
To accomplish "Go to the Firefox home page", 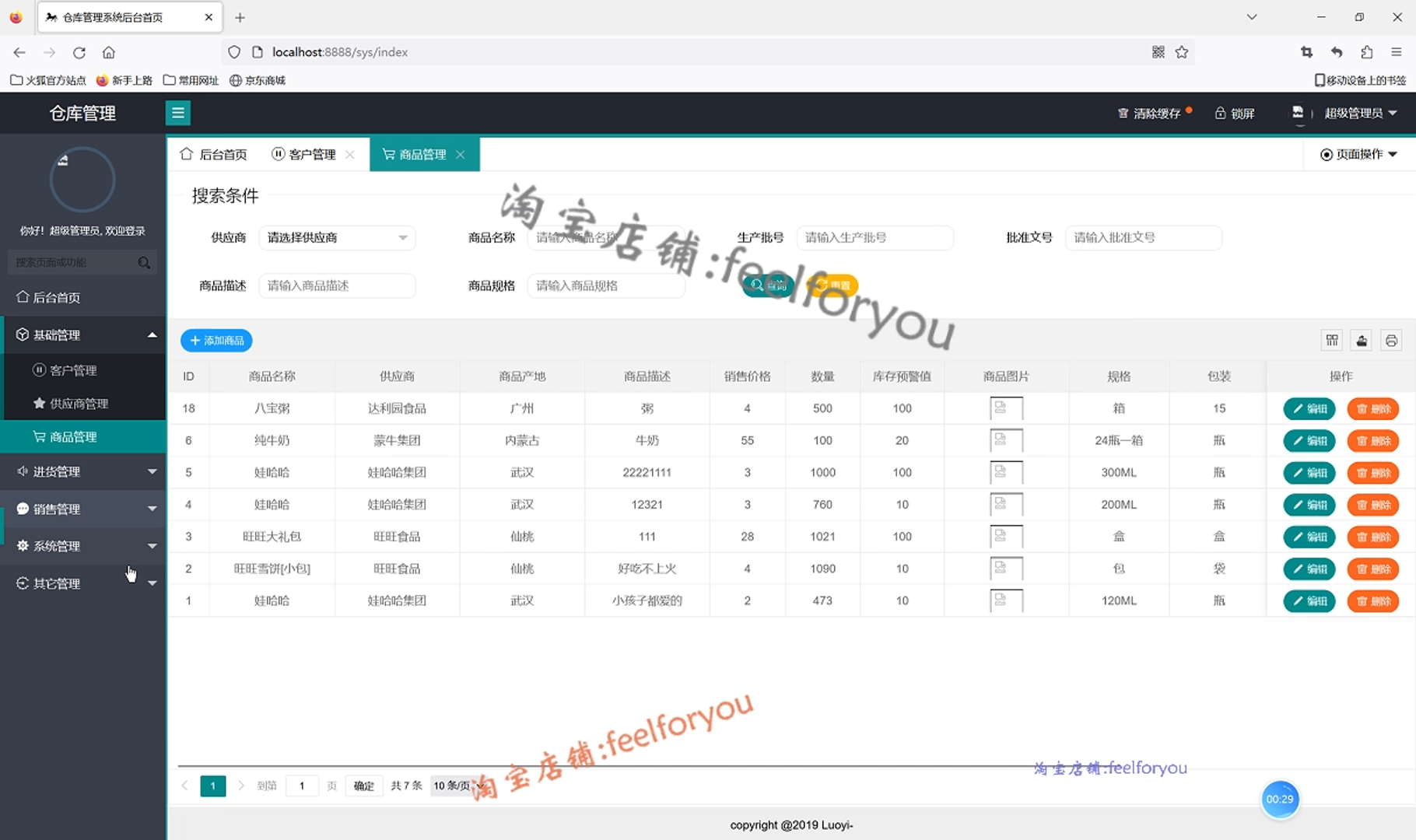I will pyautogui.click(x=109, y=52).
